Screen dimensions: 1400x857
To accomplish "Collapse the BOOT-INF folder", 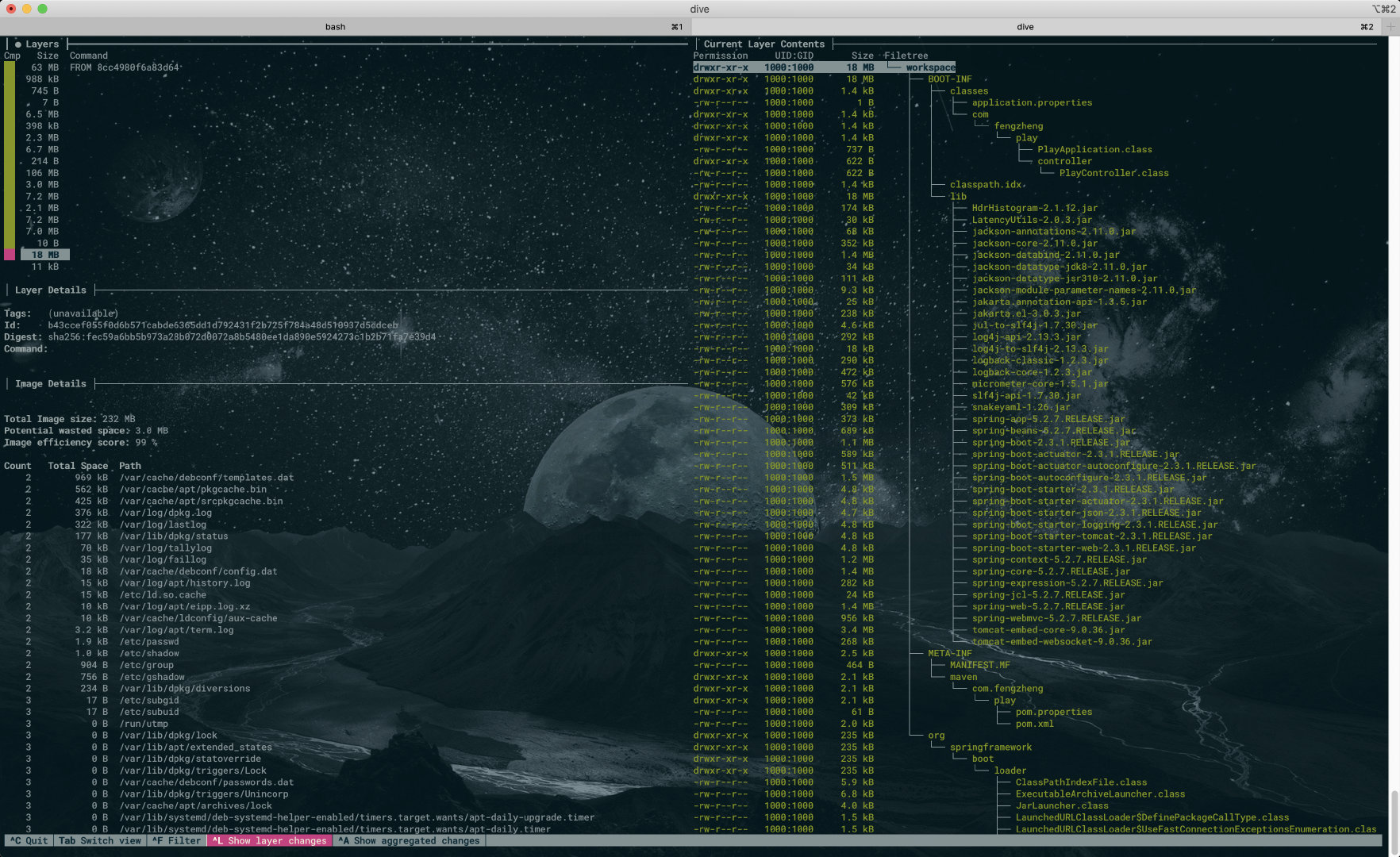I will click(950, 79).
